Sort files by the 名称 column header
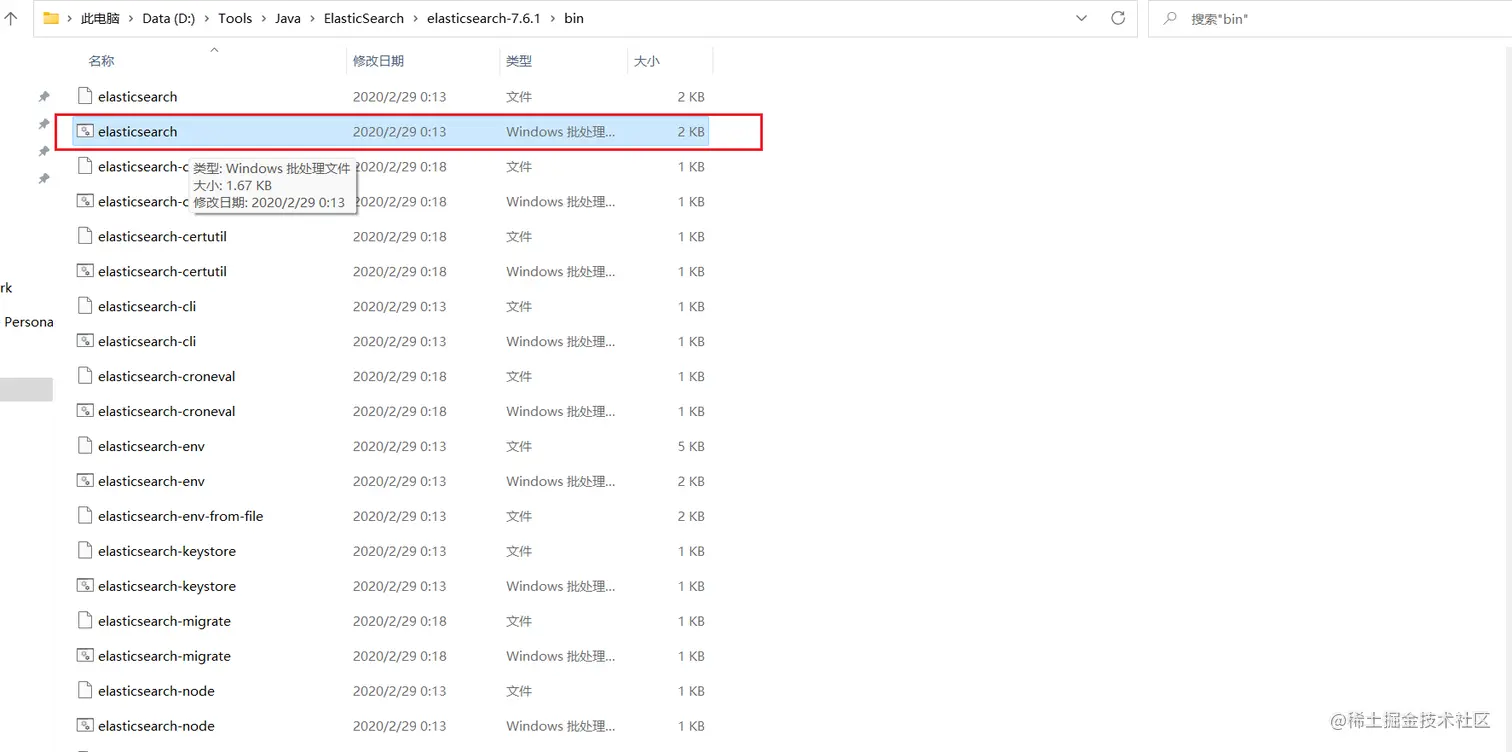Image resolution: width=1512 pixels, height=752 pixels. [x=101, y=61]
